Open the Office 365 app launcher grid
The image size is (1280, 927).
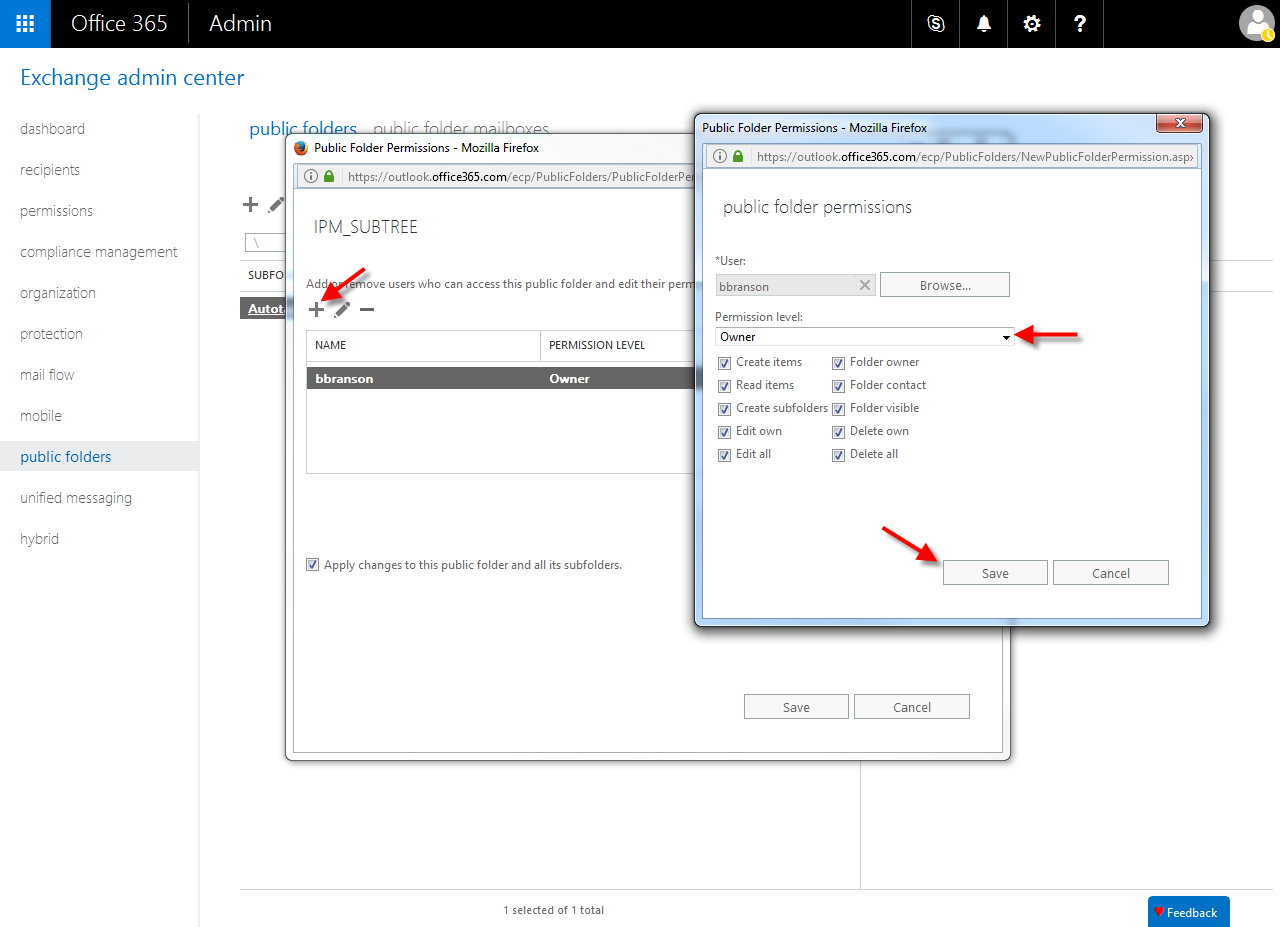pos(25,24)
